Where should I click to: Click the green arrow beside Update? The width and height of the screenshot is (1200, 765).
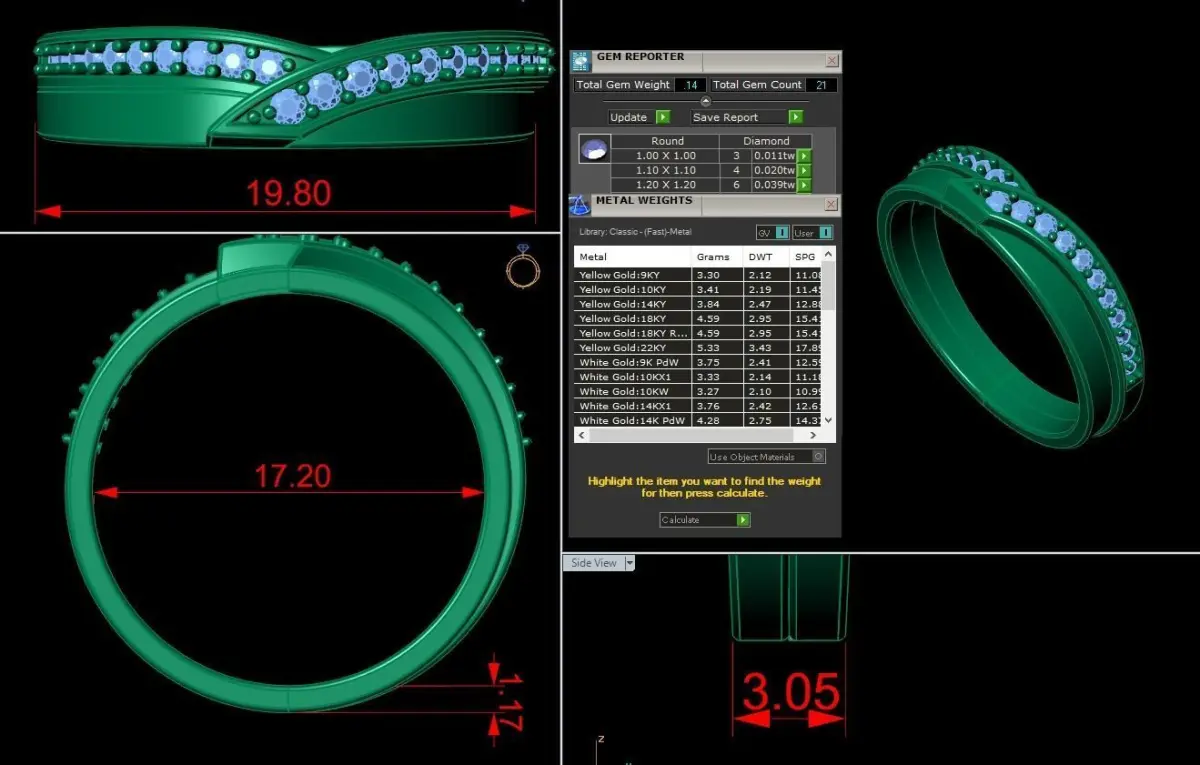click(x=663, y=117)
